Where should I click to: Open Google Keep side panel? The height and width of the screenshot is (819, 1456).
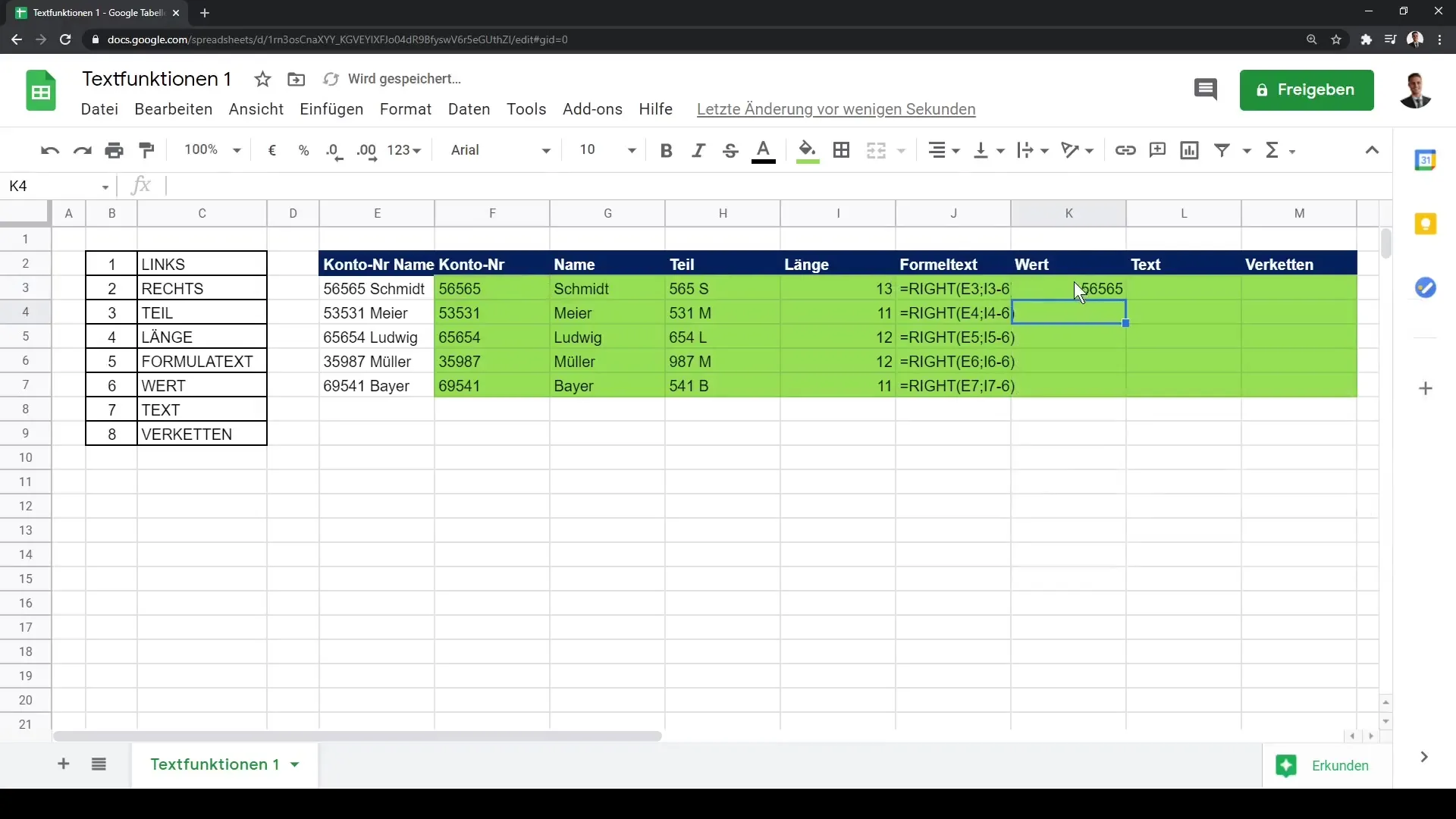[1426, 224]
